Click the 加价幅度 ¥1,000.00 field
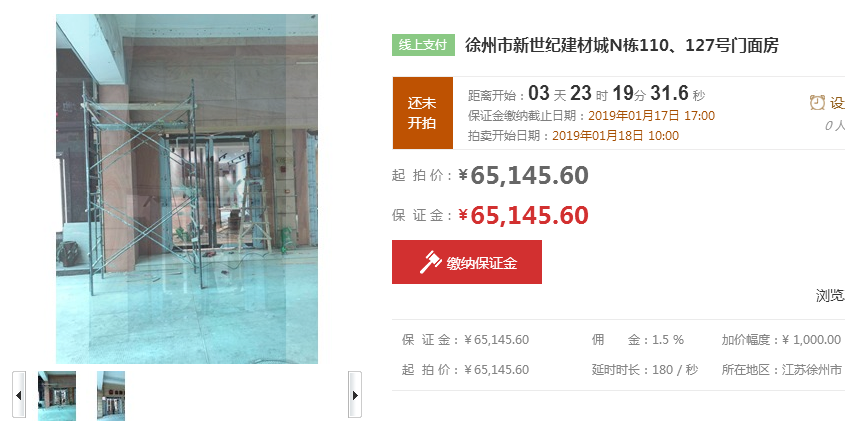 click(781, 339)
